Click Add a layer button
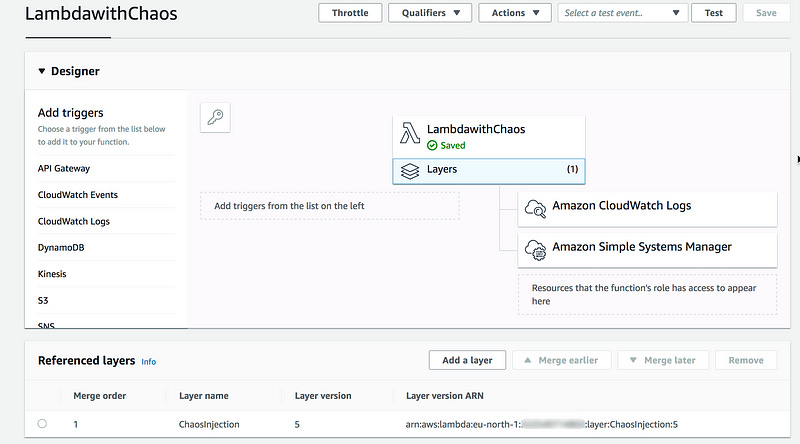Image resolution: width=800 pixels, height=444 pixels. (467, 360)
